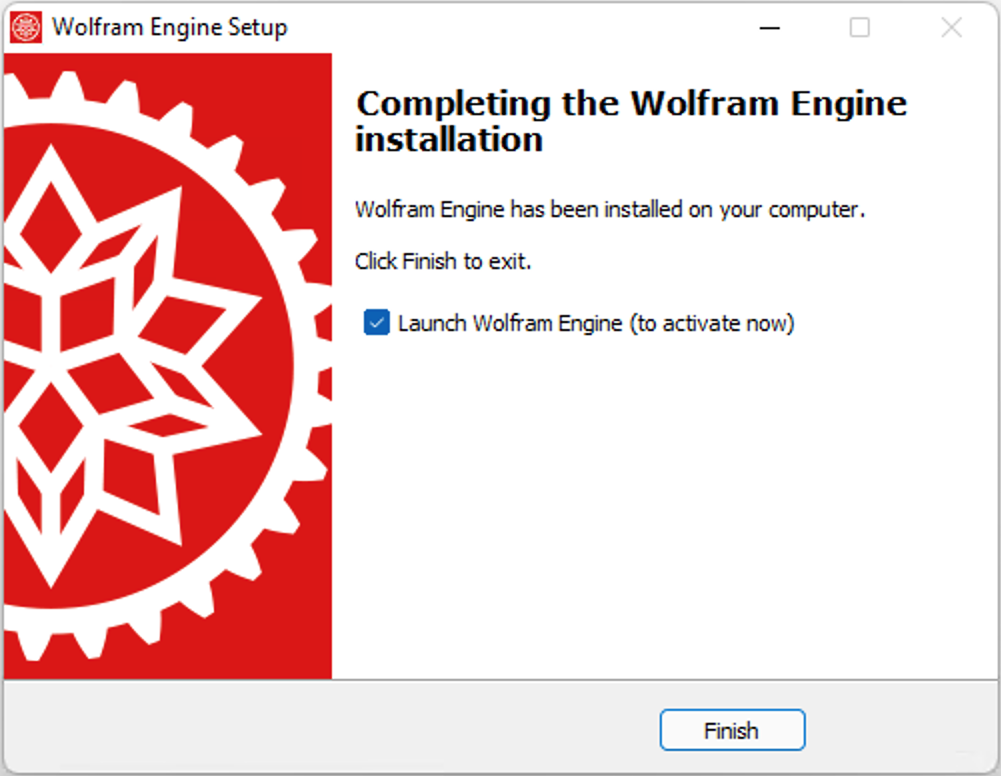Image resolution: width=1001 pixels, height=776 pixels.
Task: Click the disabled maximize window button
Action: (x=859, y=28)
